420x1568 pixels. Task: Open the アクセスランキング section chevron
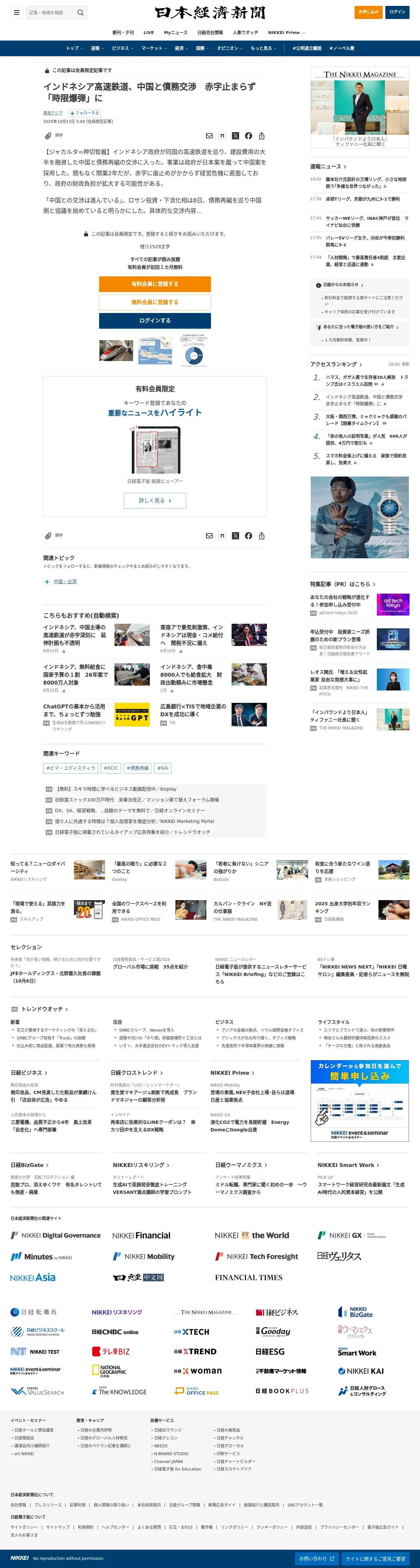360,365
